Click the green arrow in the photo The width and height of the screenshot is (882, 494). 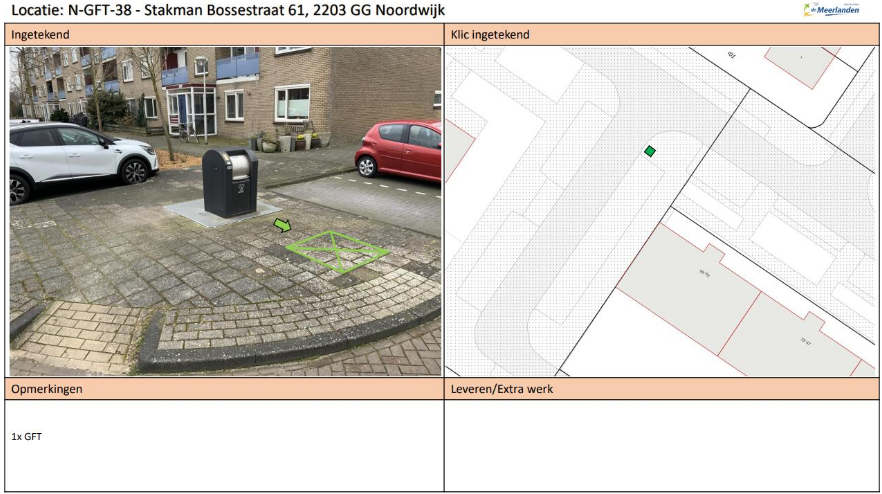coord(283,226)
